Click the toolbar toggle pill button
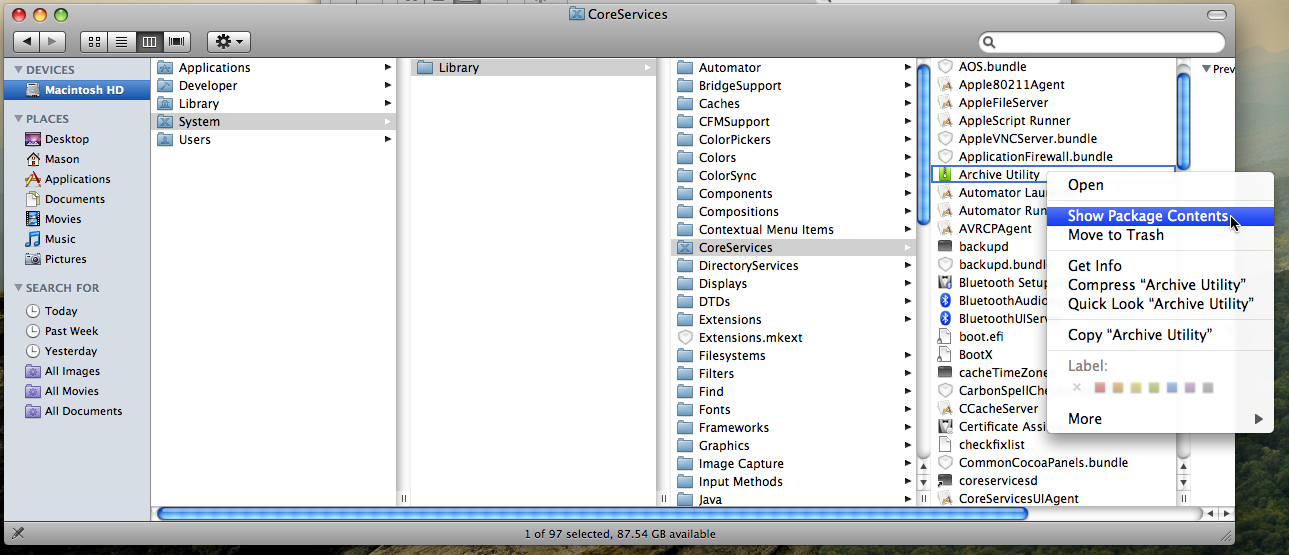Screen dimensions: 1289x555 pyautogui.click(x=1216, y=15)
